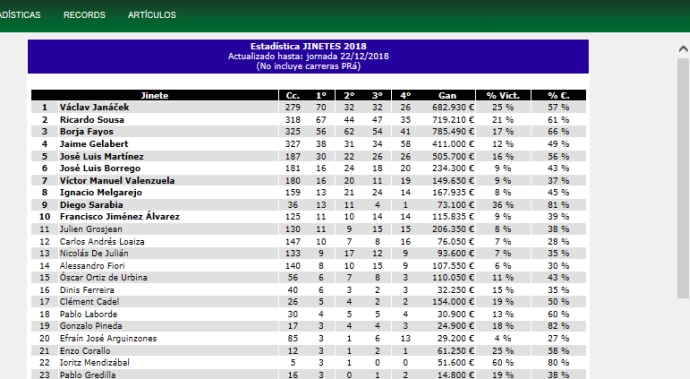Screen dimensions: 690x379
Task: Click the vertical scrollbar thumb
Action: [x=683, y=178]
